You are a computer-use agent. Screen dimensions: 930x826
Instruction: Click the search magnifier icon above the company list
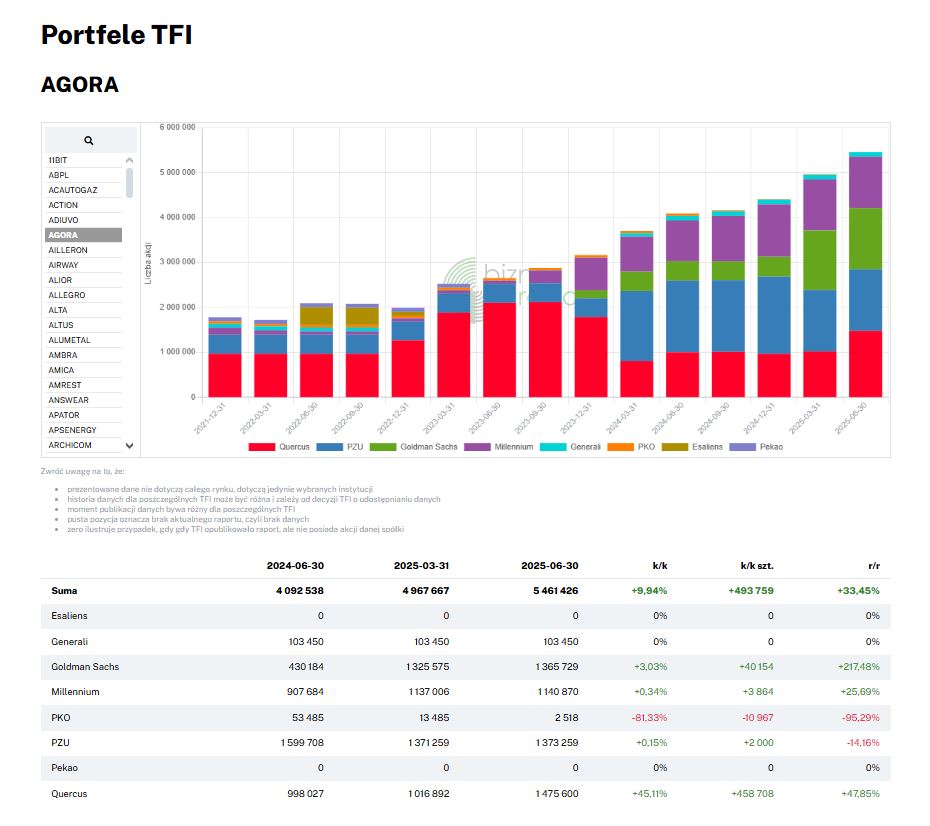tap(89, 141)
